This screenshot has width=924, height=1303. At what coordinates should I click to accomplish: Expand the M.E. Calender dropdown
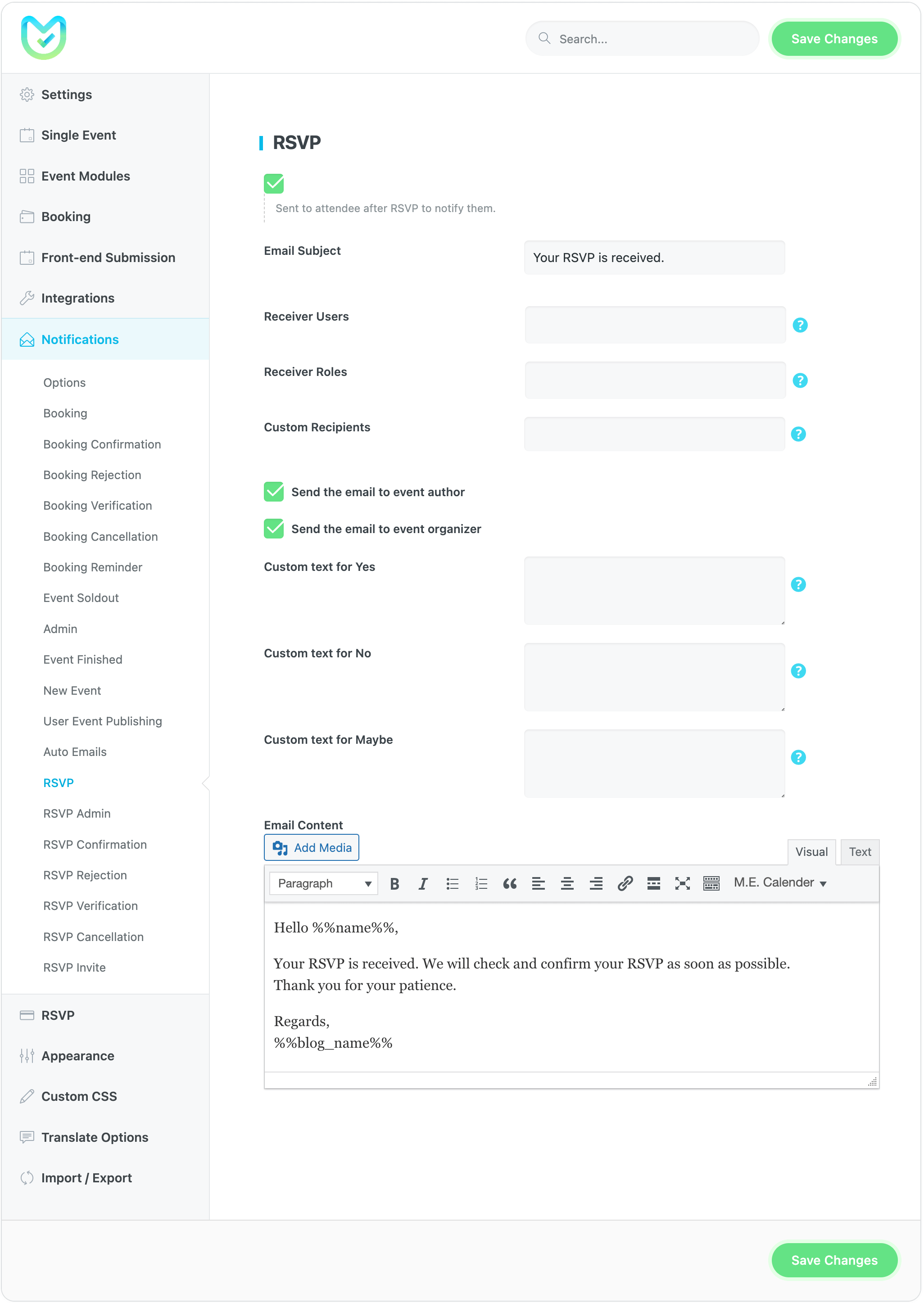(779, 882)
